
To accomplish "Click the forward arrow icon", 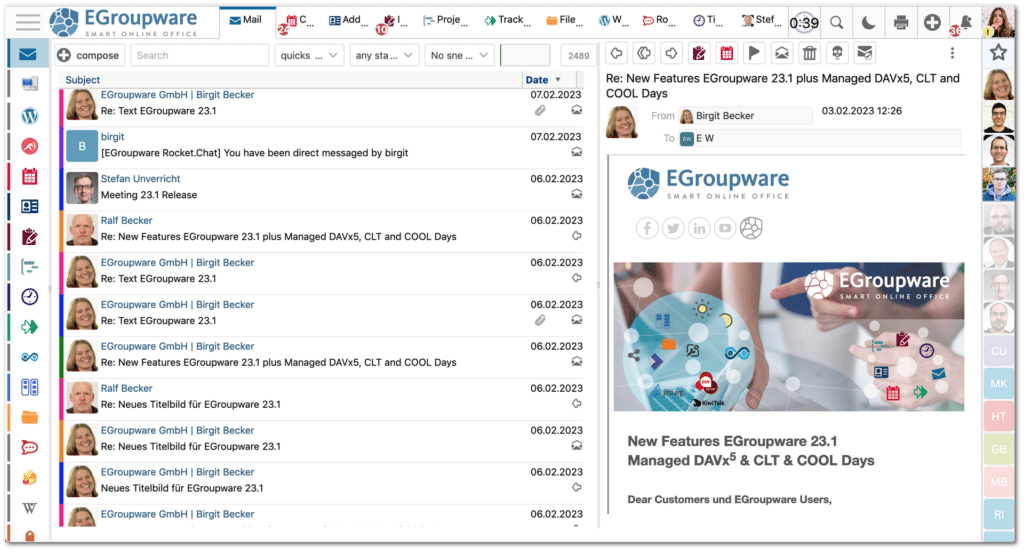I will point(671,54).
